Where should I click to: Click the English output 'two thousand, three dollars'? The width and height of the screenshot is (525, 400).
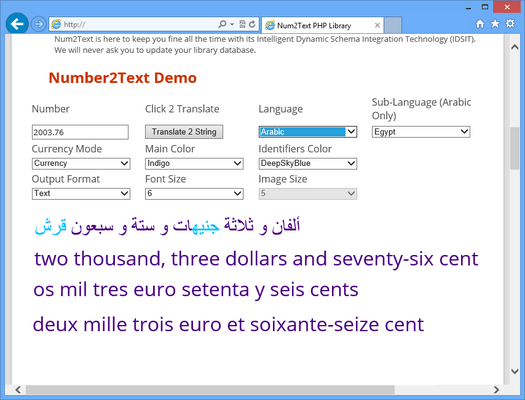(256, 259)
